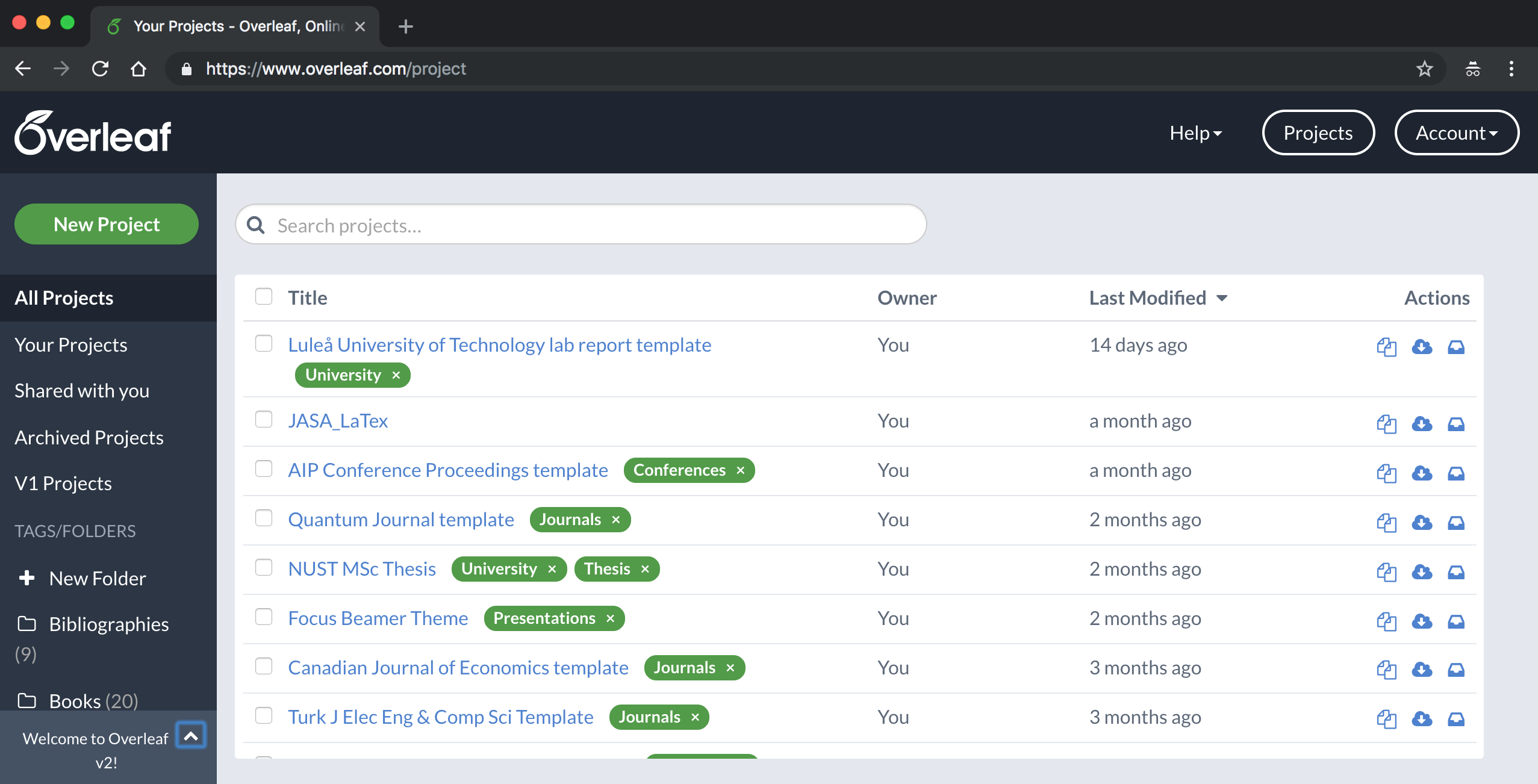Copy the JASA_LaTex project
Screen dimensions: 1538x784
click(x=1386, y=423)
